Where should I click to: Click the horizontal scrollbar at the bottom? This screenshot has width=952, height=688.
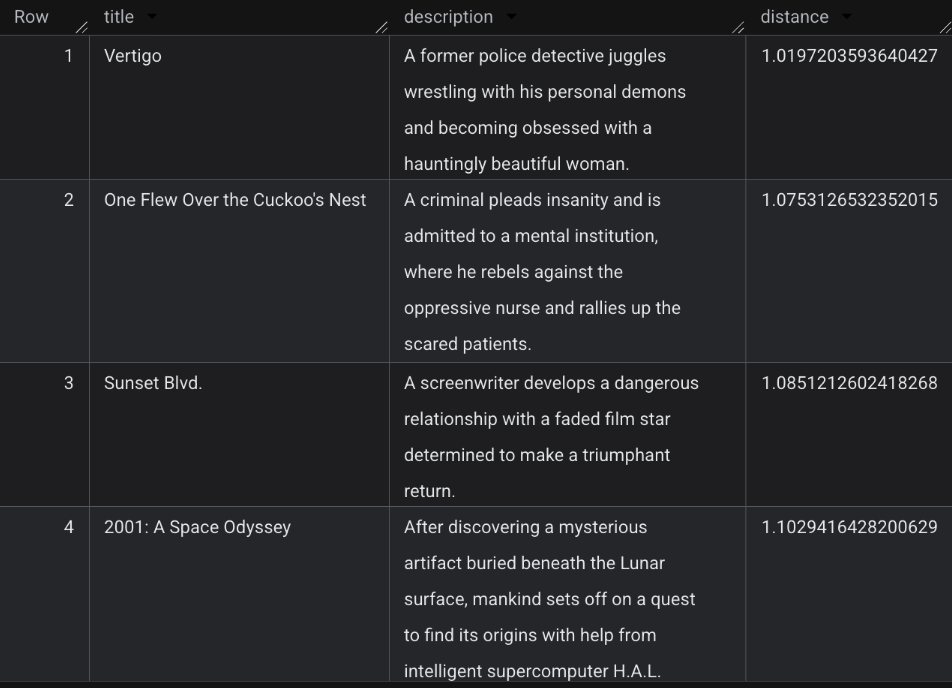pos(476,684)
